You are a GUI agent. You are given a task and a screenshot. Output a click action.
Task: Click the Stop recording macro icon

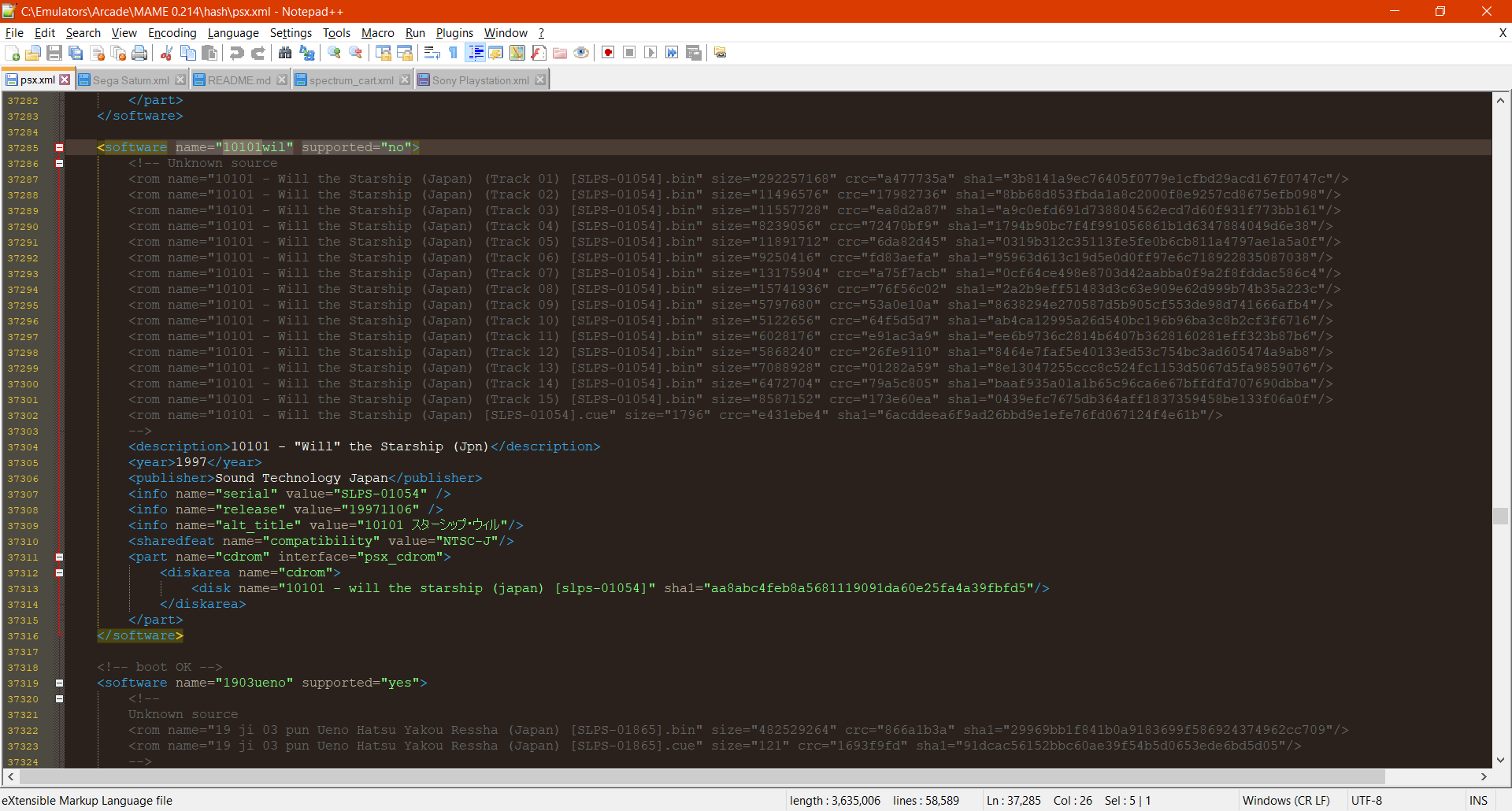629,53
